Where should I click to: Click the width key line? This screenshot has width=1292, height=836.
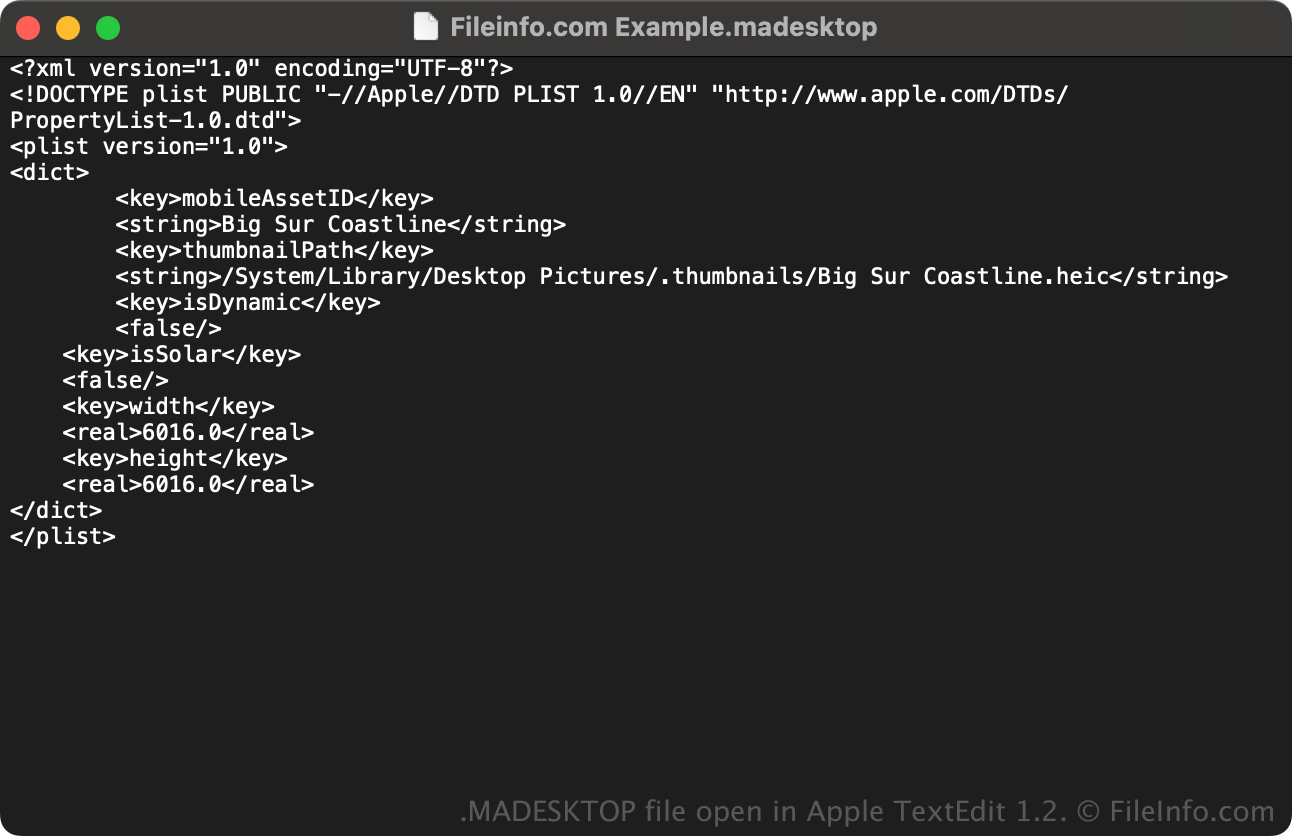point(168,407)
